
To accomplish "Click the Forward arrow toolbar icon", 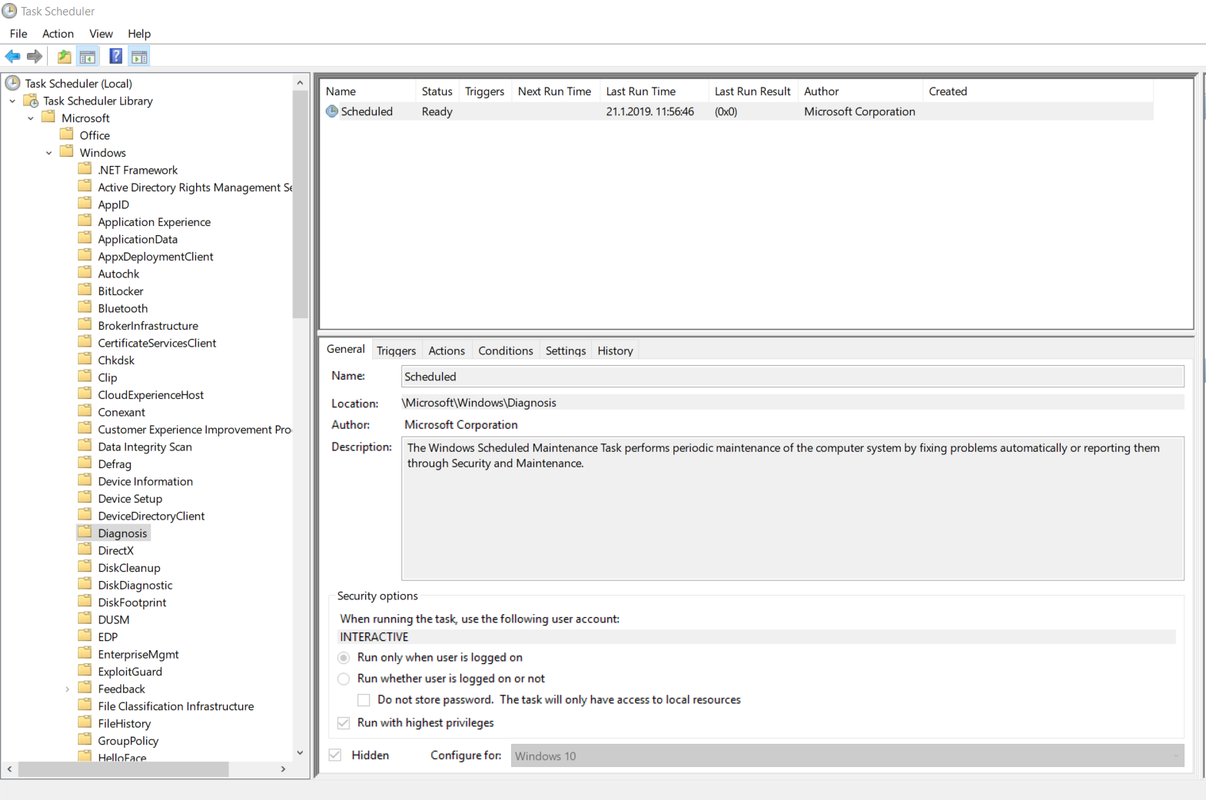I will 35,57.
